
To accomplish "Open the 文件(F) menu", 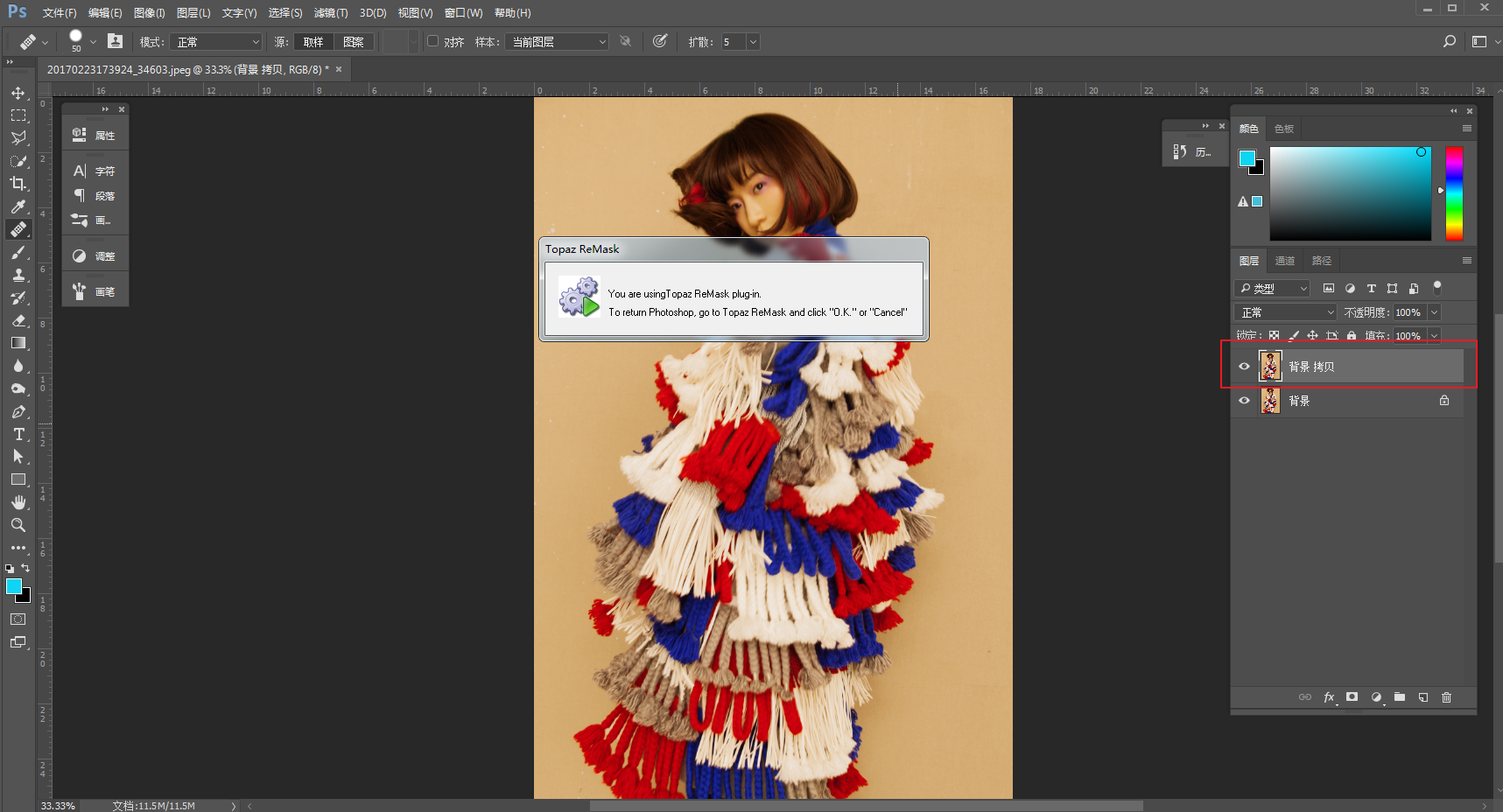I will (x=60, y=13).
